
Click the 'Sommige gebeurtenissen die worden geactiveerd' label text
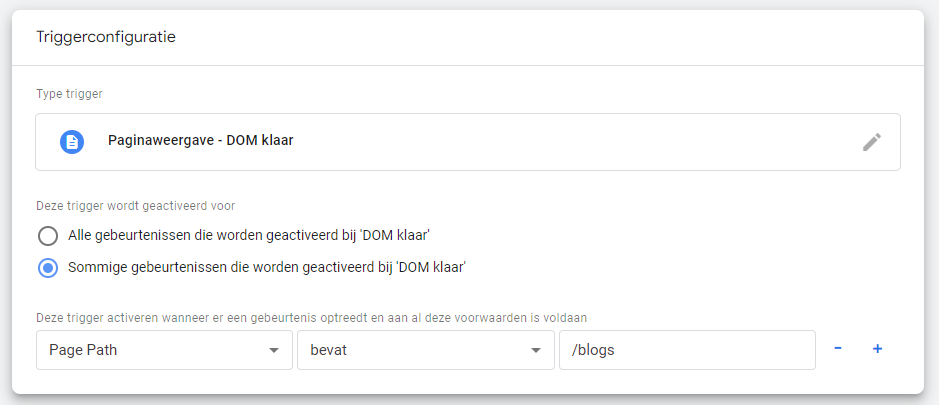(266, 268)
